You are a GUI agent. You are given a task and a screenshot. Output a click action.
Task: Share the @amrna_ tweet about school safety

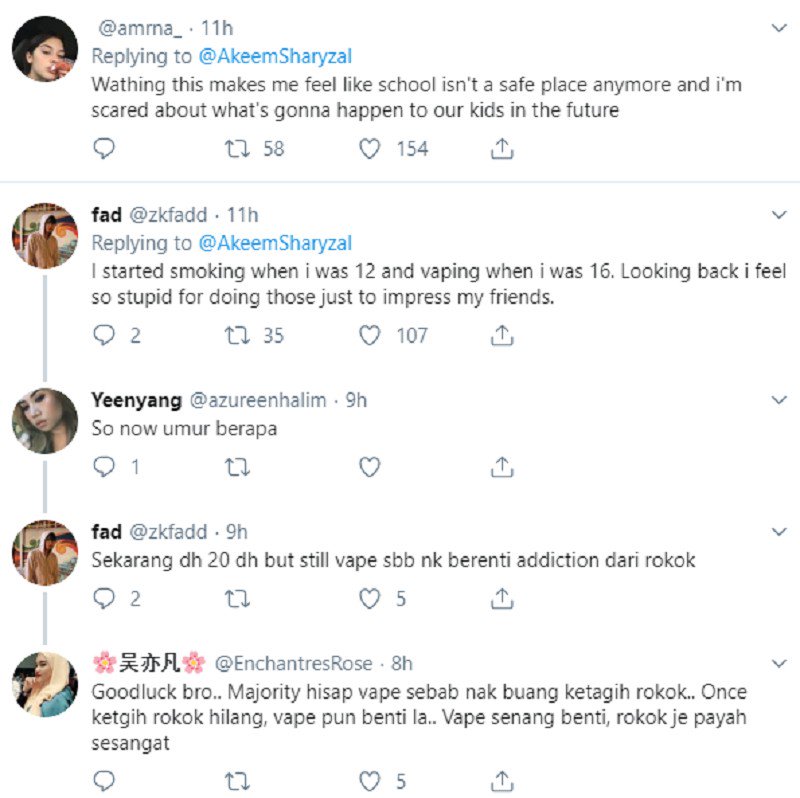503,149
